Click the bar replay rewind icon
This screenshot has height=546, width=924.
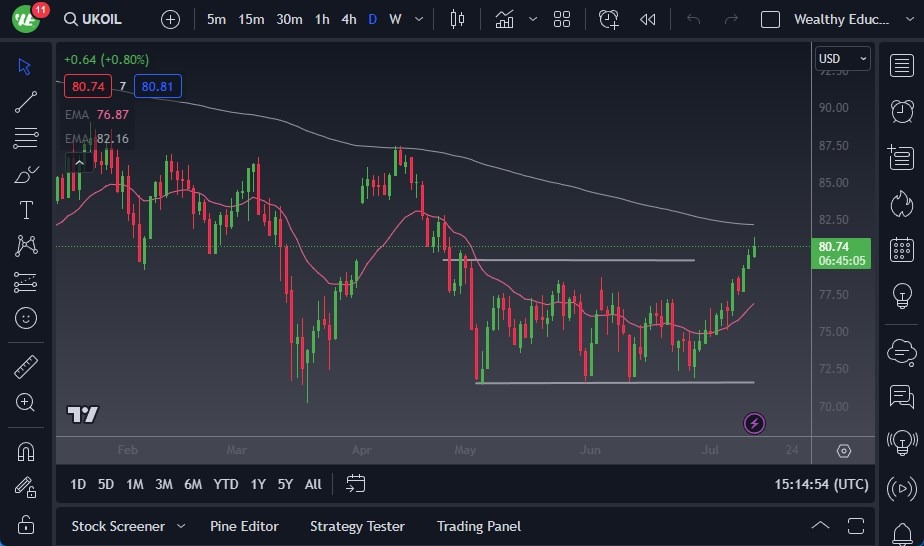click(648, 19)
